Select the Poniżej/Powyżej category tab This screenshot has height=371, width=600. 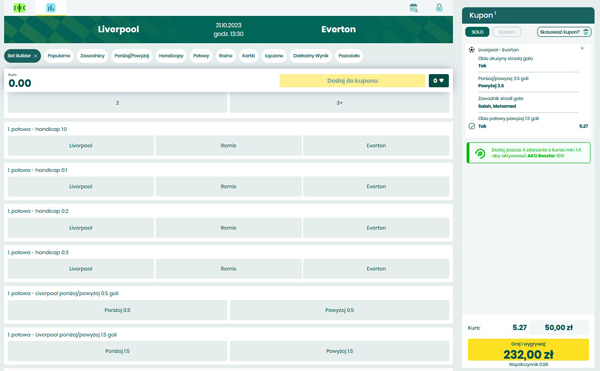[132, 56]
